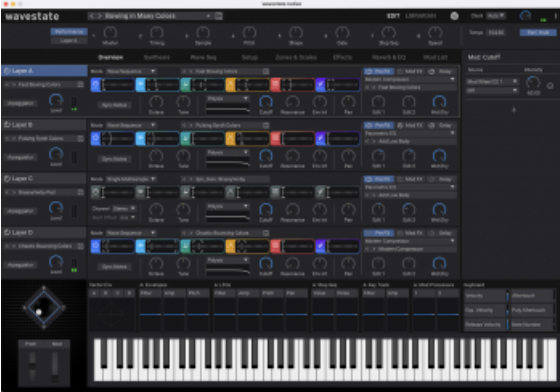Select Layer A's orange lane icon
This screenshot has height=392, width=560.
[x=231, y=85]
